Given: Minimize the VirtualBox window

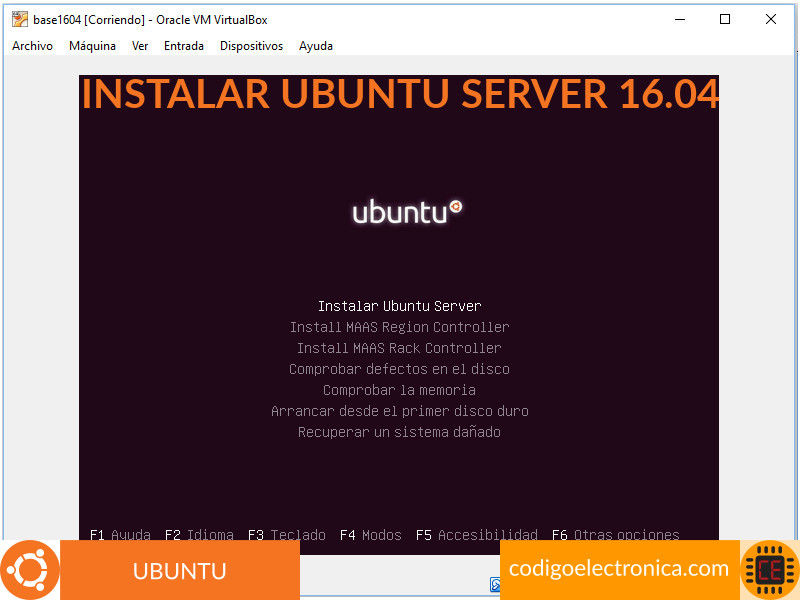Looking at the screenshot, I should click(680, 19).
